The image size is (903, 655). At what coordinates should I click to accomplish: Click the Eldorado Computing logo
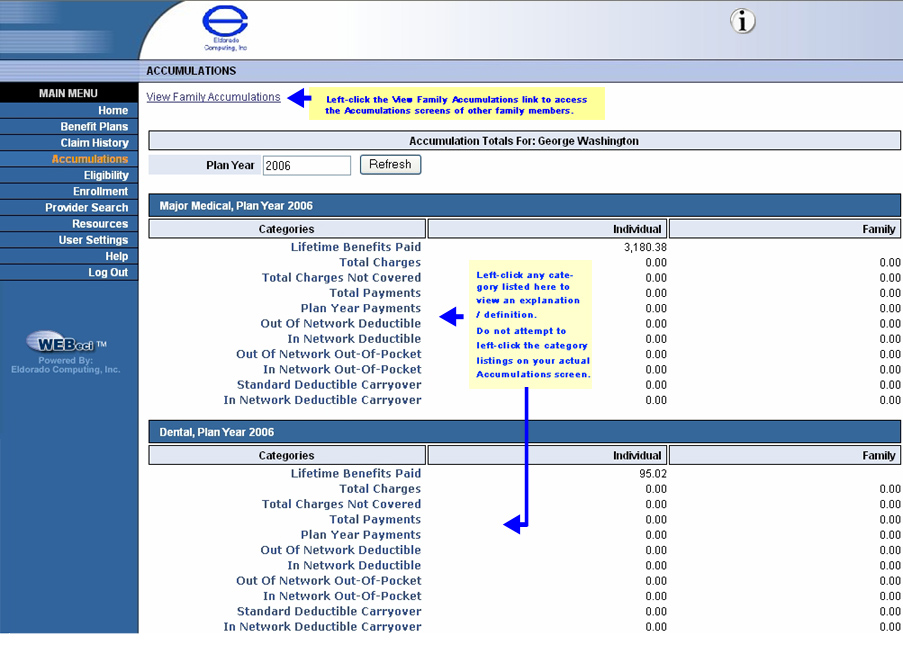225,27
